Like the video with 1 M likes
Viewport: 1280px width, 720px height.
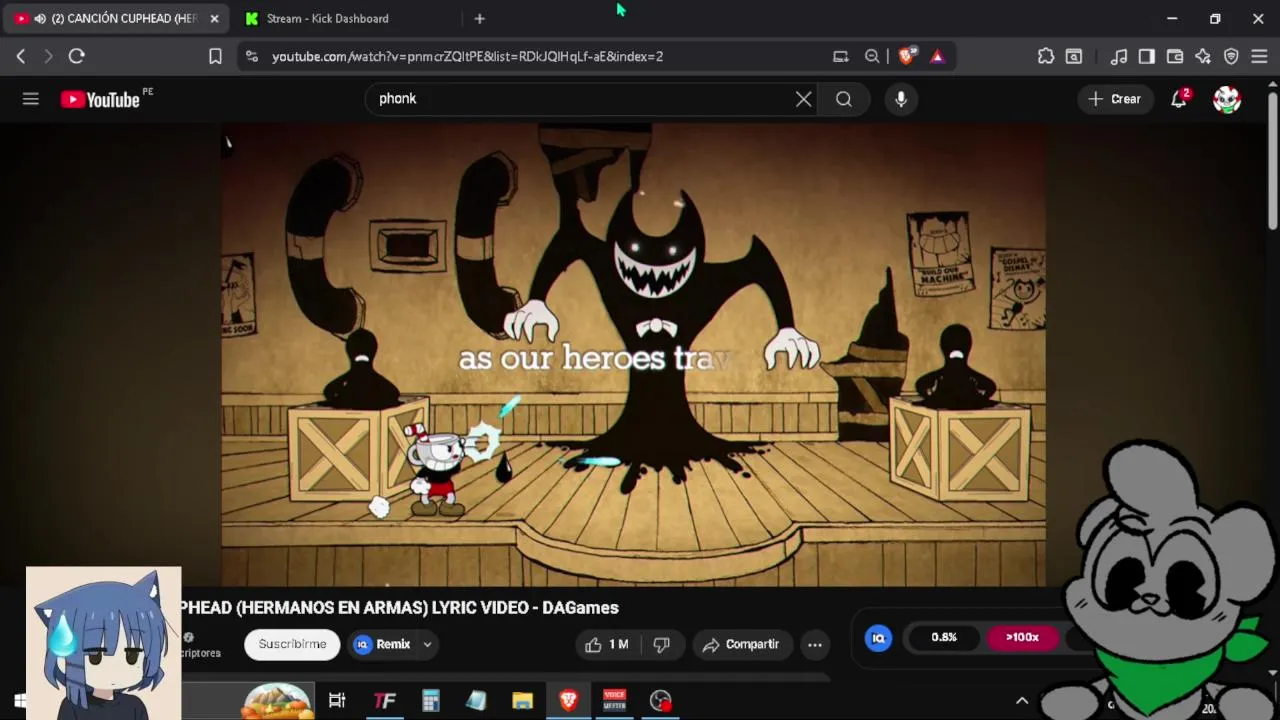[607, 645]
